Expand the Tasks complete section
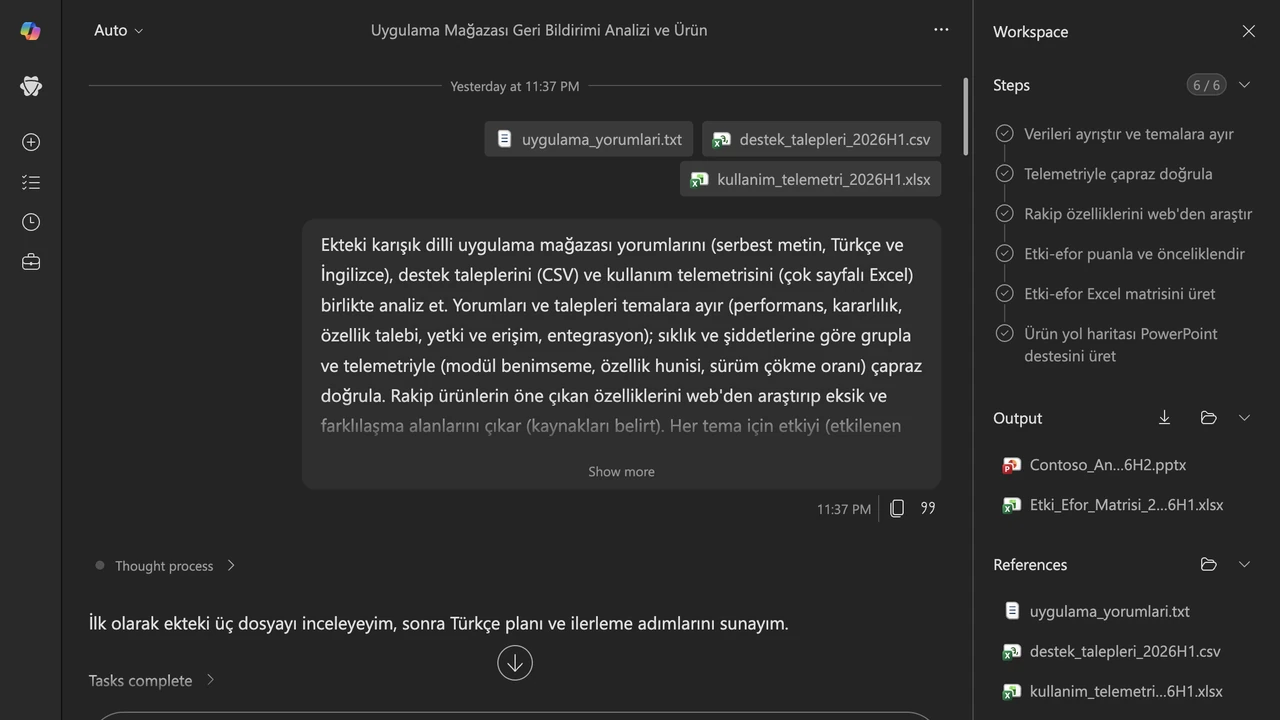The height and width of the screenshot is (720, 1280). click(152, 680)
